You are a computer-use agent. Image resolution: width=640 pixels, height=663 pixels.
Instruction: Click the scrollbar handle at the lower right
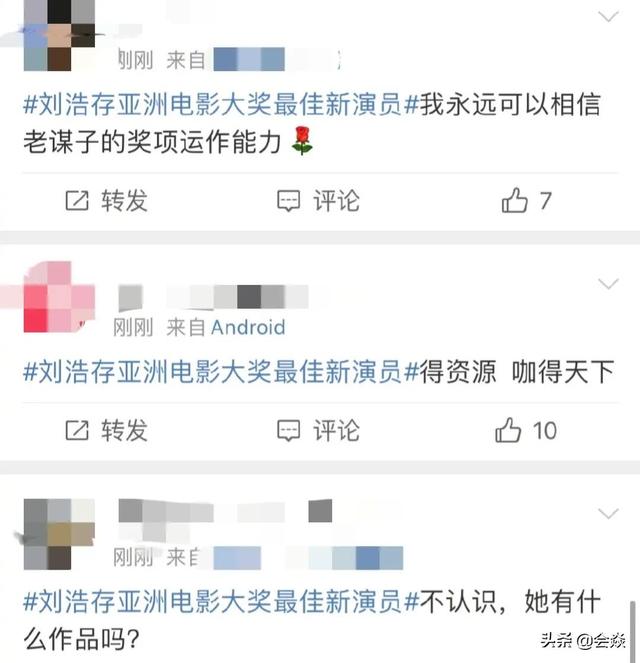pos(633,630)
